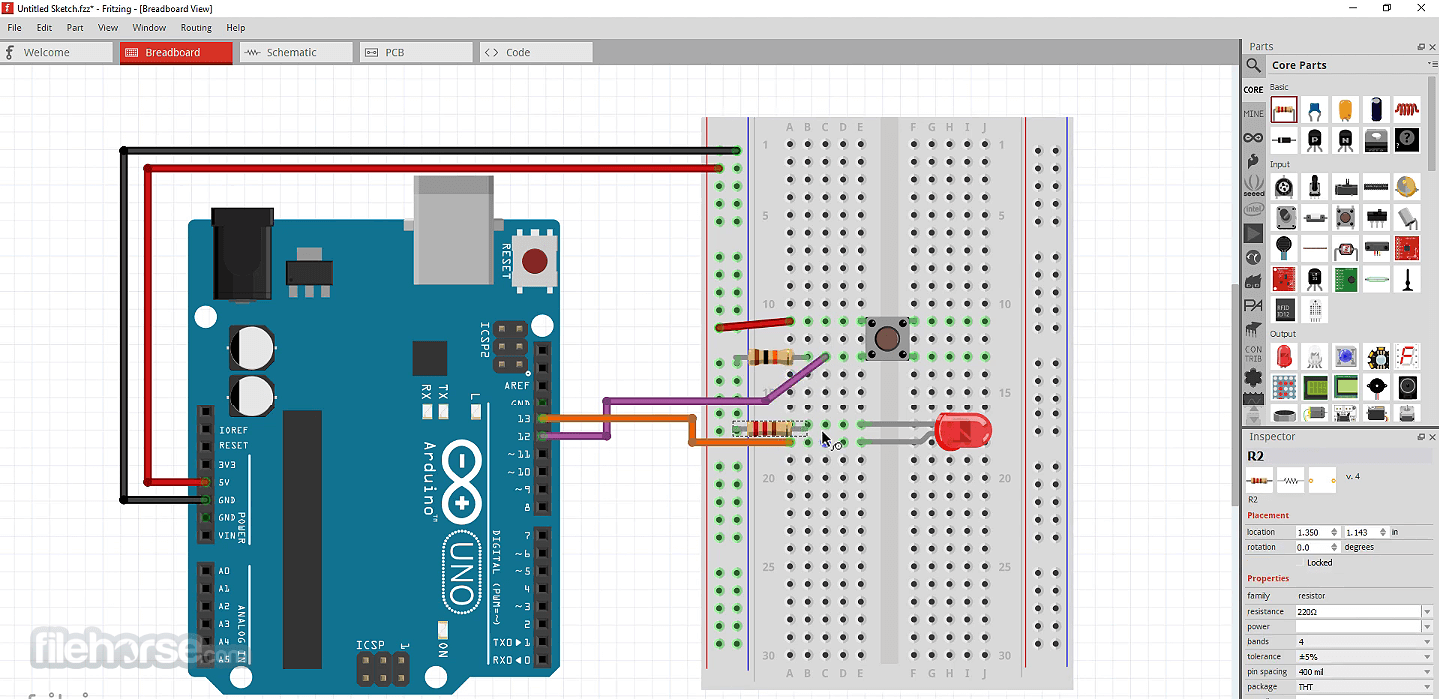
Task: Select the mystery part with question mark
Action: pyautogui.click(x=1407, y=140)
